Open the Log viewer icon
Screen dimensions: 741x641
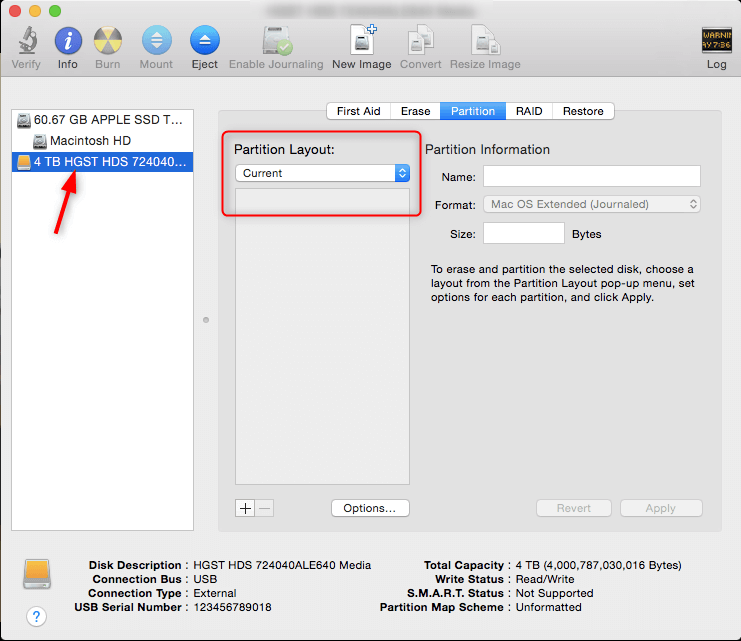point(716,42)
